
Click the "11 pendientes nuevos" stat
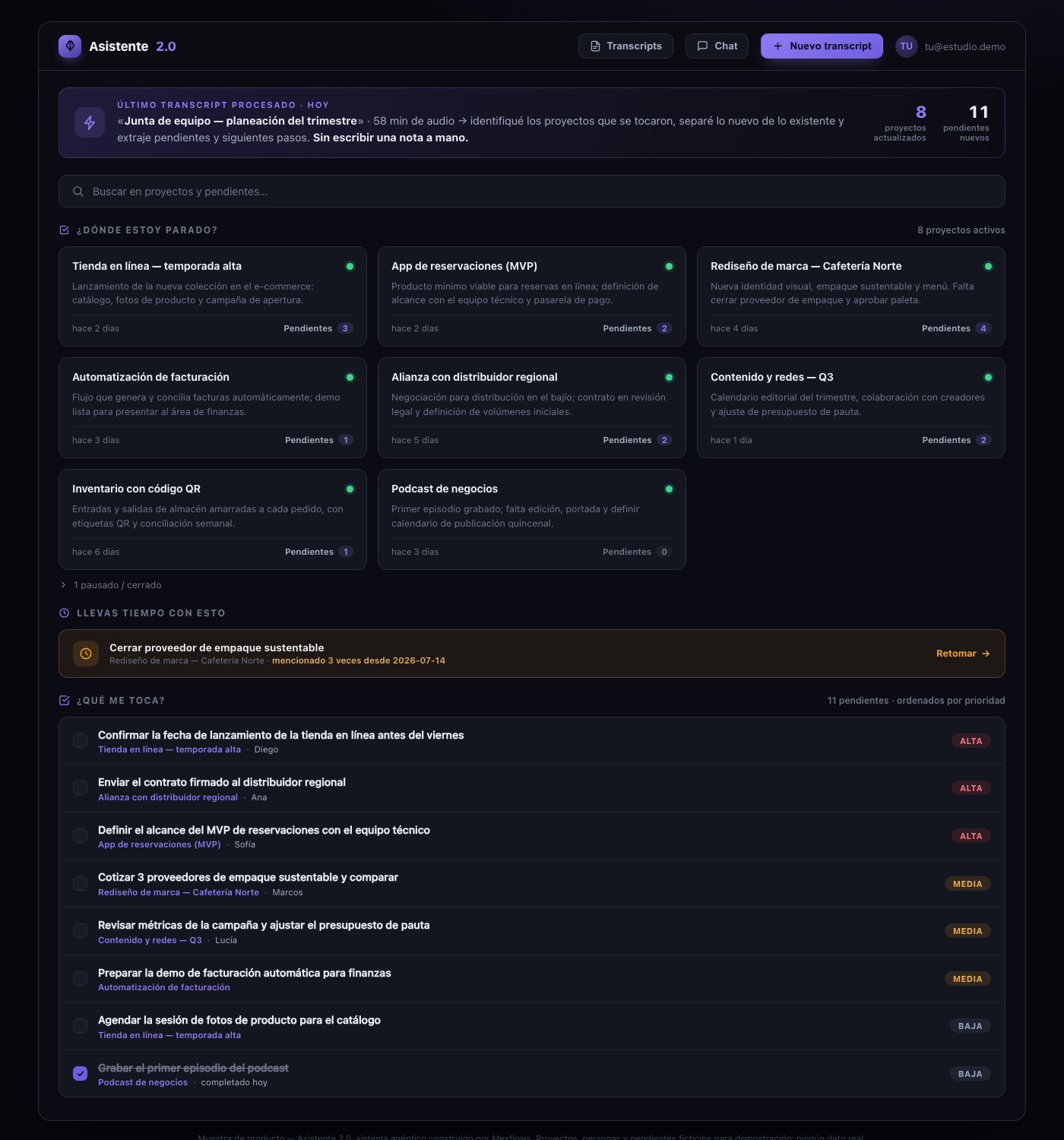point(967,123)
